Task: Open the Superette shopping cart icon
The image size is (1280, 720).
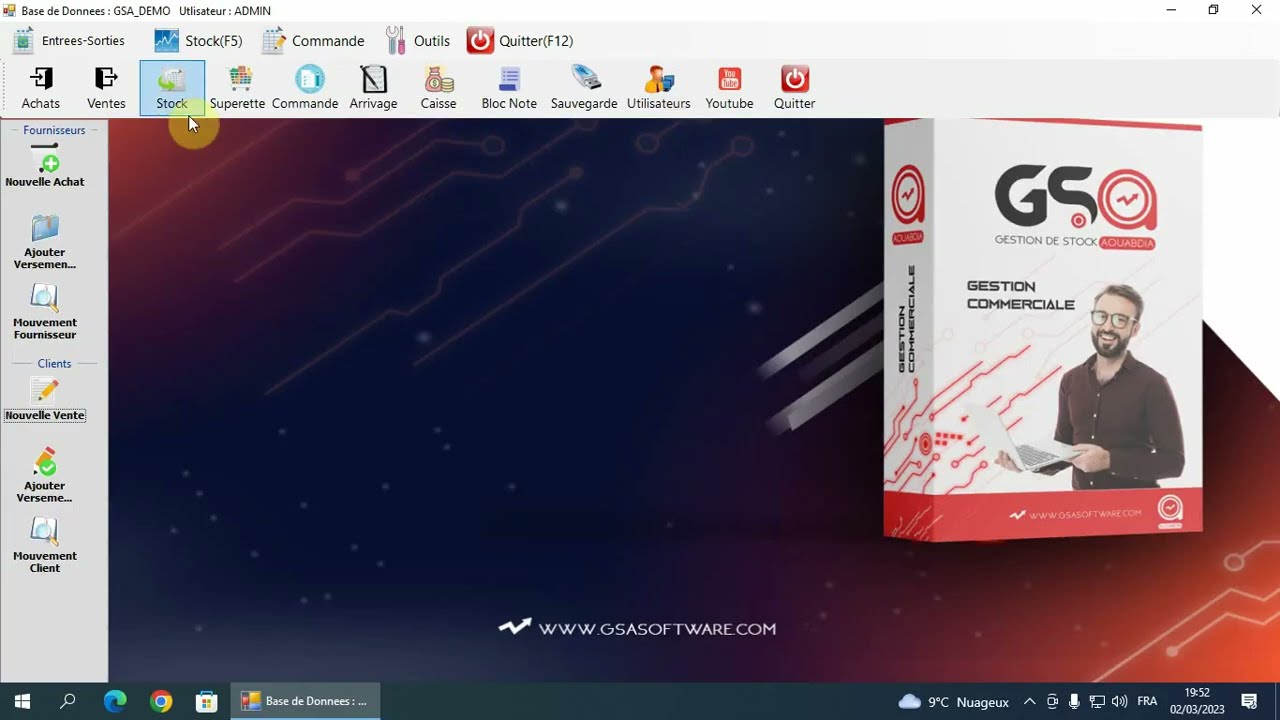Action: (238, 88)
